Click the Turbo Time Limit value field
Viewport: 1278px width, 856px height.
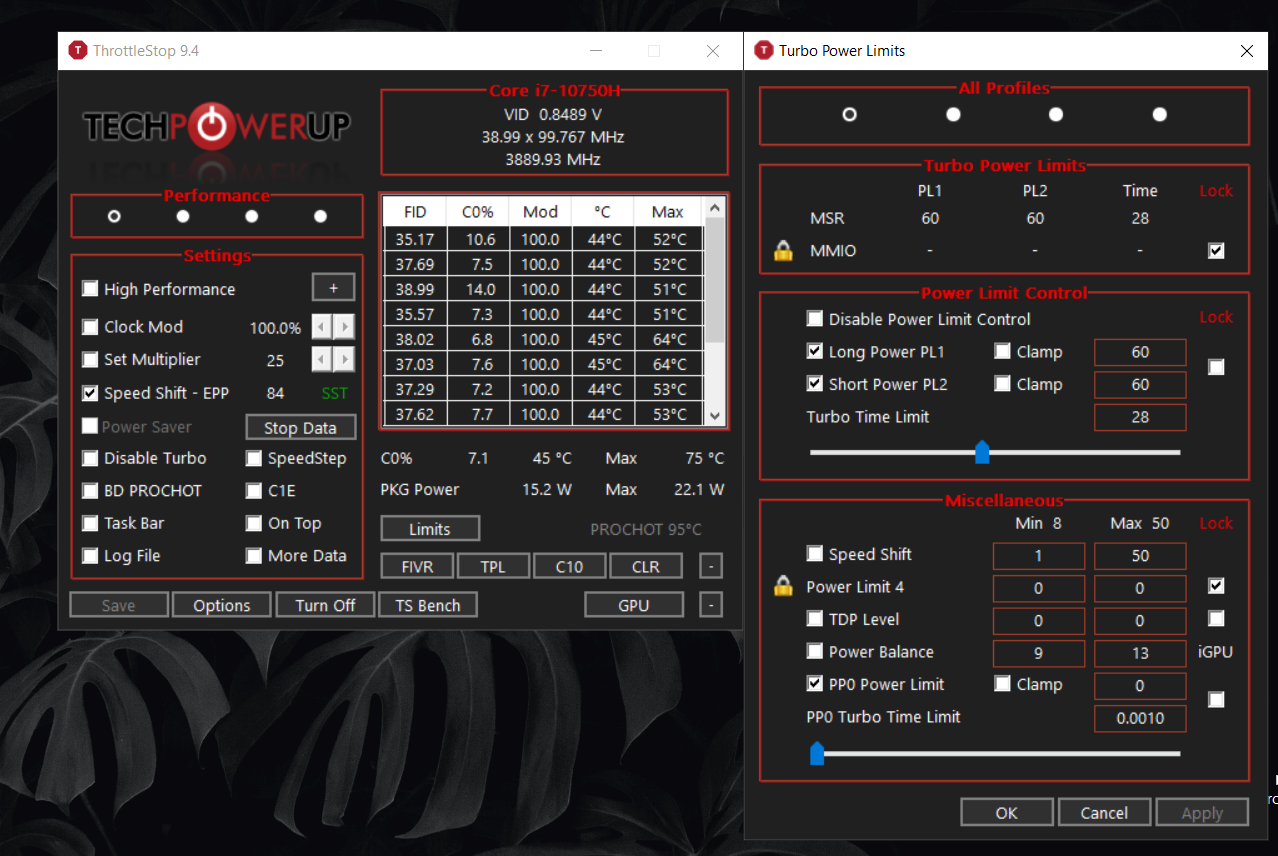pos(1140,417)
